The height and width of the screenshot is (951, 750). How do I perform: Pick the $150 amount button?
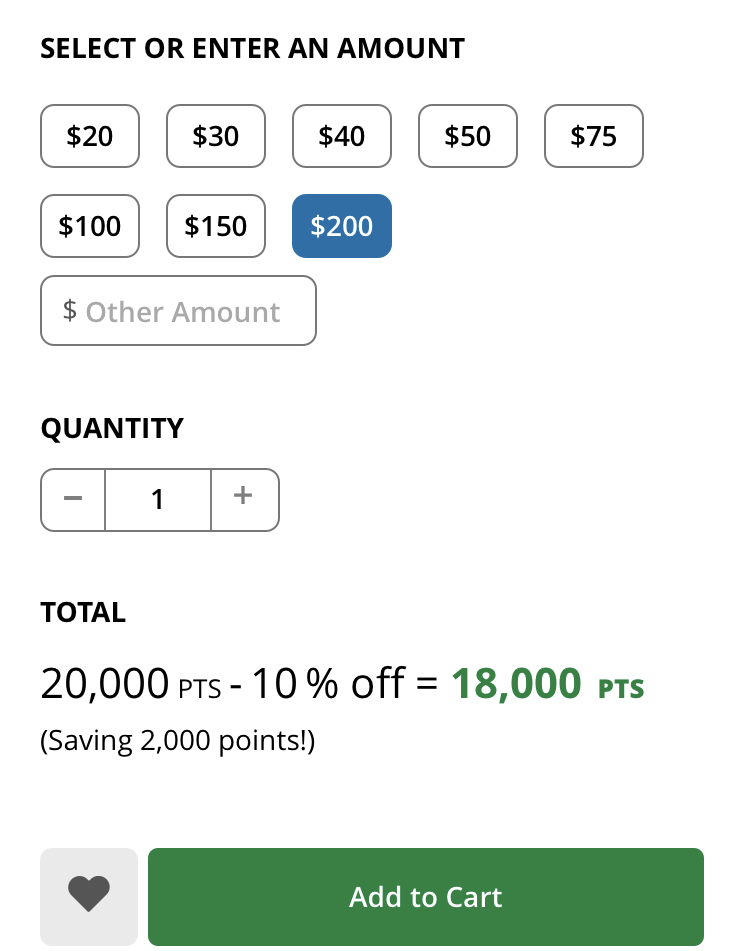[x=216, y=226]
